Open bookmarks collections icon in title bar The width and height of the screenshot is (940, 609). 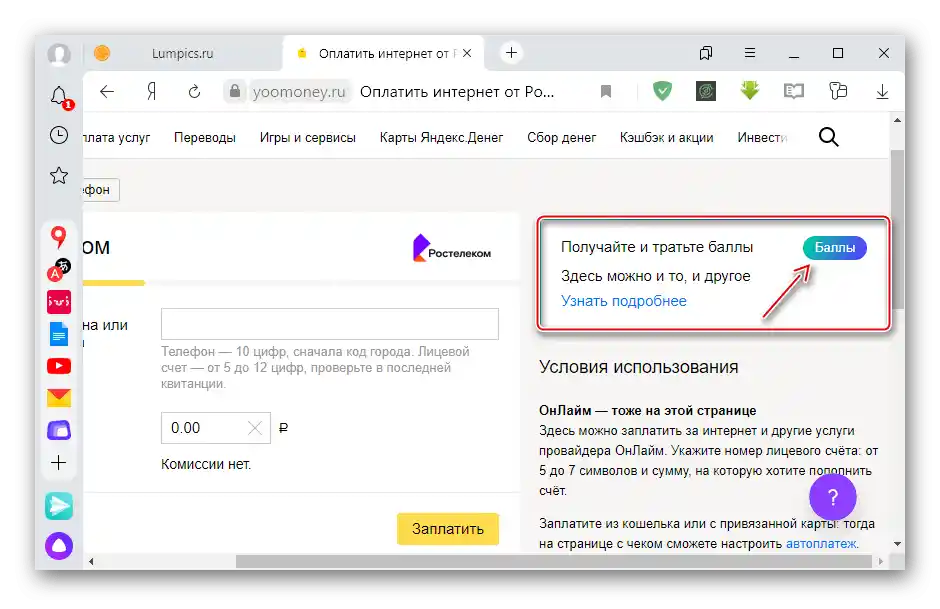click(706, 53)
